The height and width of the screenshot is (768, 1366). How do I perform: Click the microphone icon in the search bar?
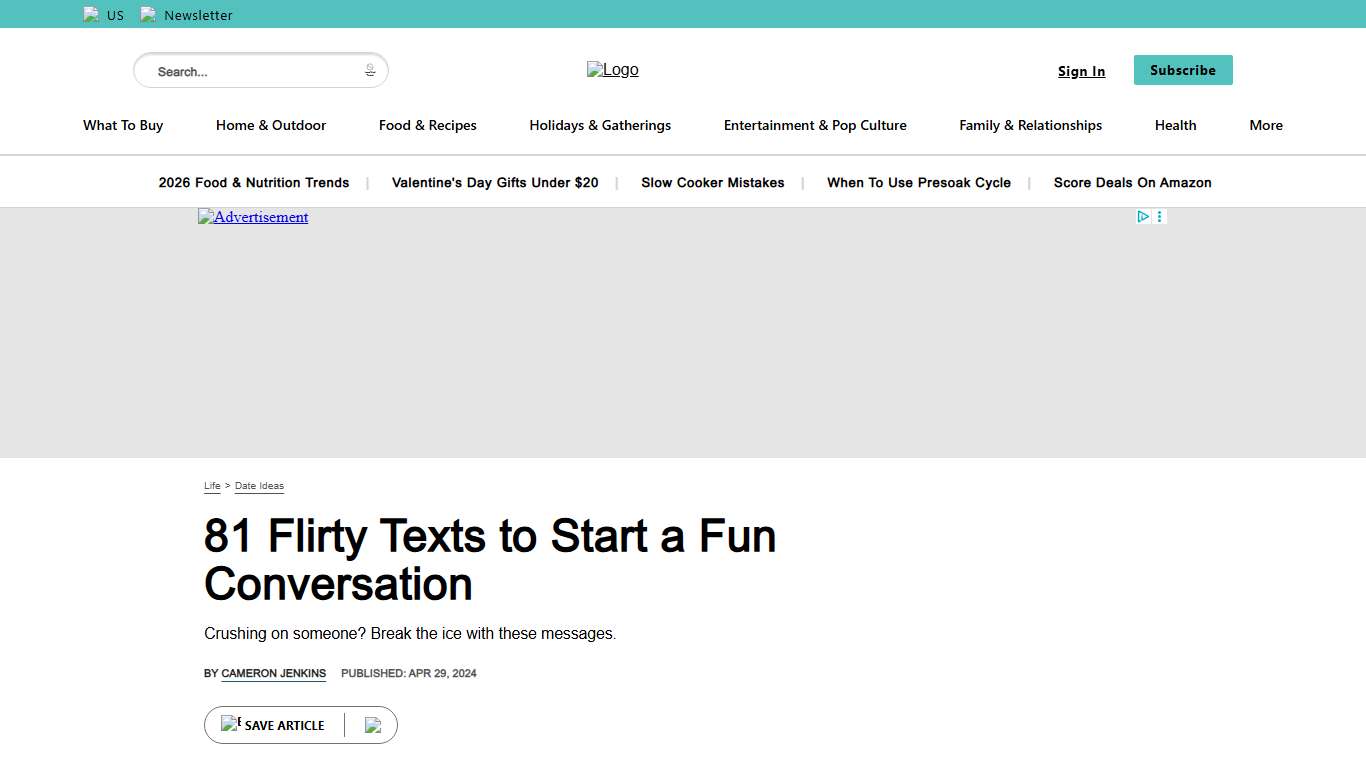370,70
